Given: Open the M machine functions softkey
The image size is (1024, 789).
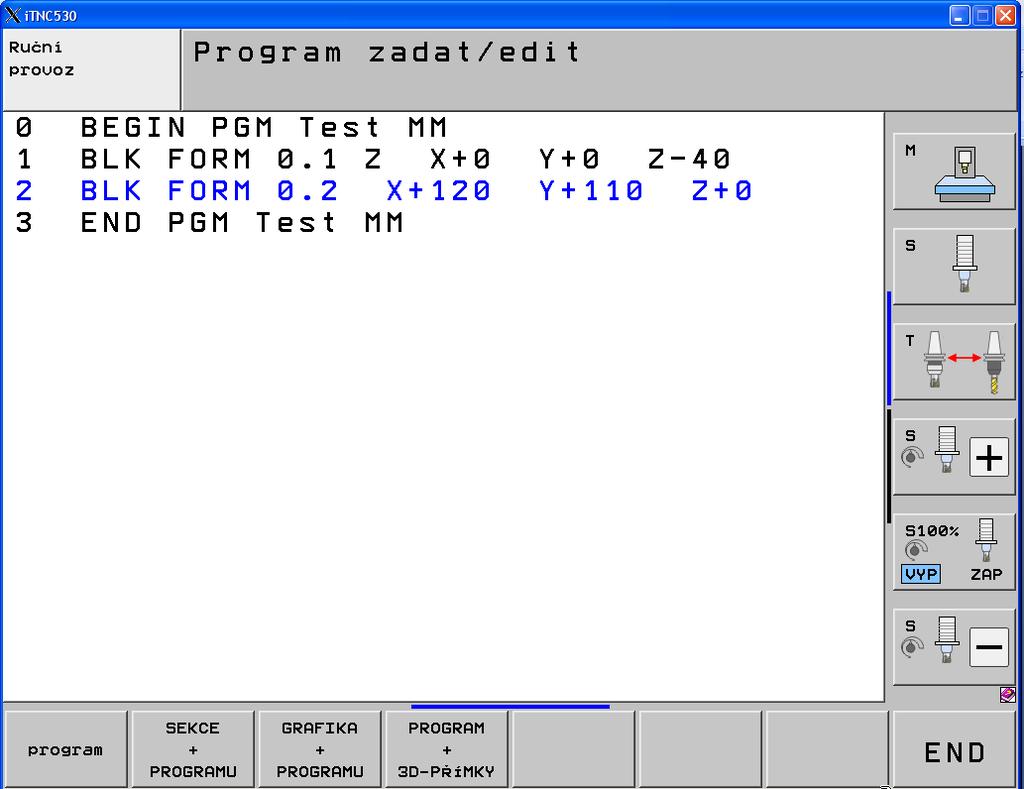Looking at the screenshot, I should (x=954, y=172).
